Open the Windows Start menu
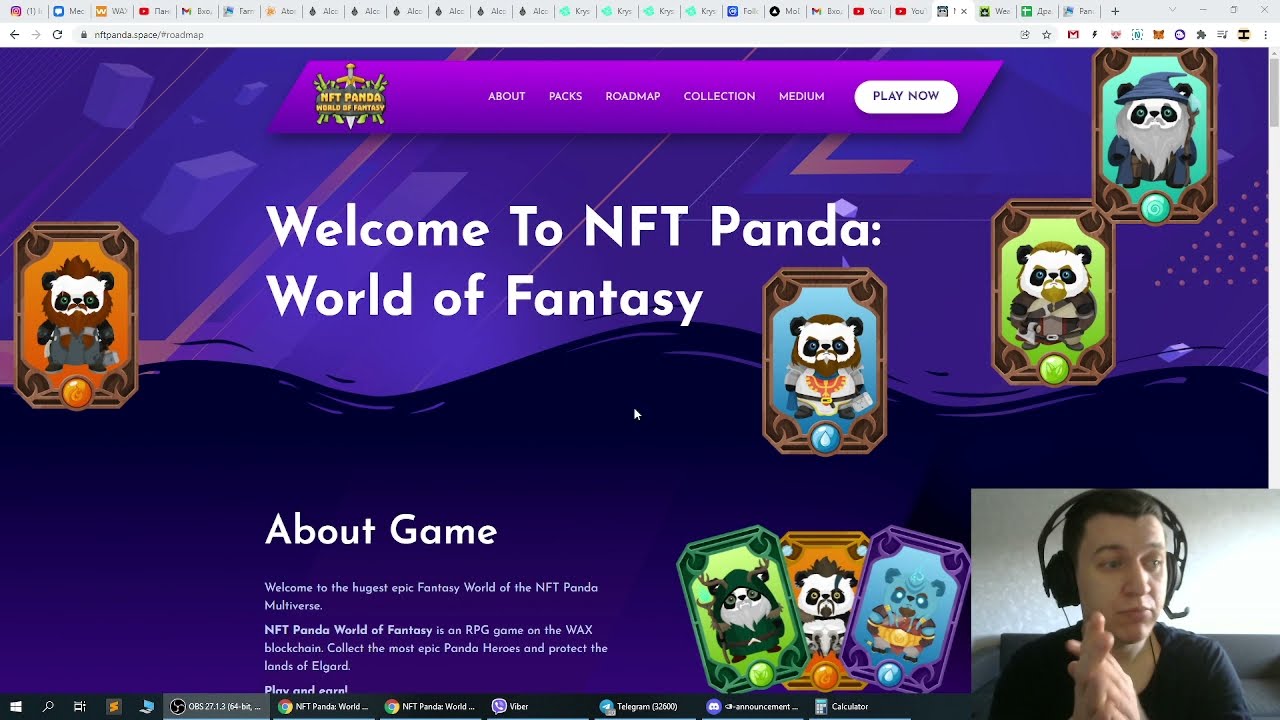This screenshot has width=1280, height=720. coord(16,706)
